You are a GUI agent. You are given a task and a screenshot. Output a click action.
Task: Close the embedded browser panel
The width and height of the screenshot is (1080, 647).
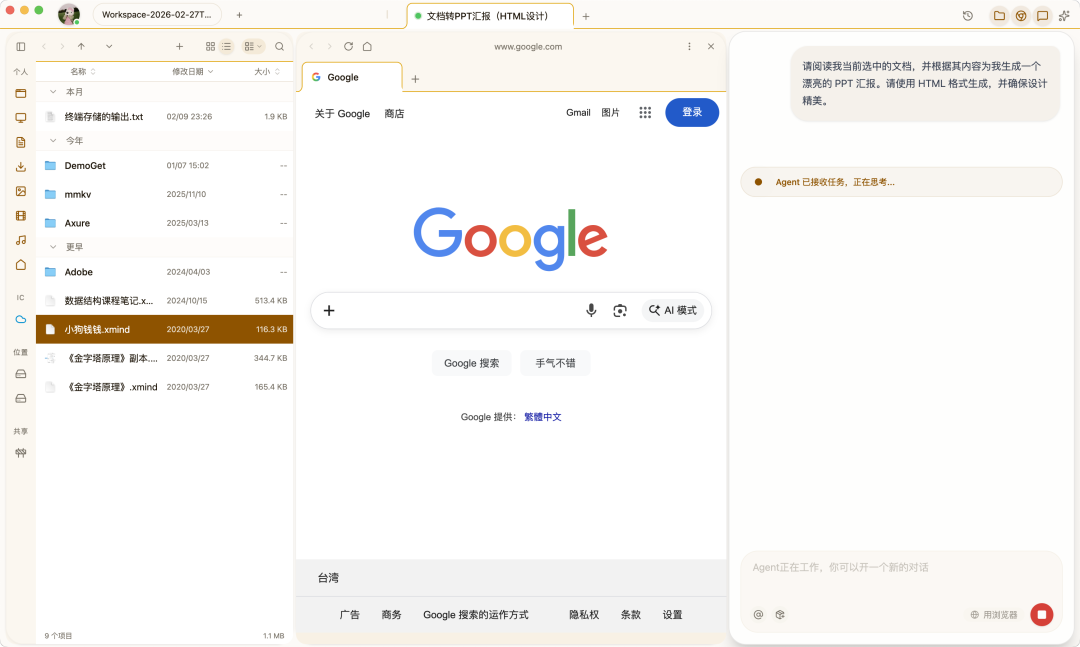711,46
